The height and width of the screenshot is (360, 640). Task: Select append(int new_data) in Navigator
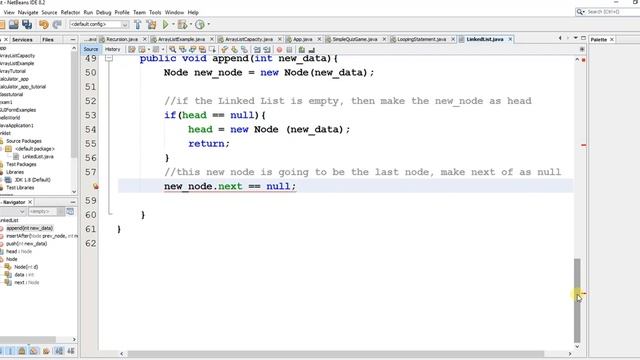29,228
